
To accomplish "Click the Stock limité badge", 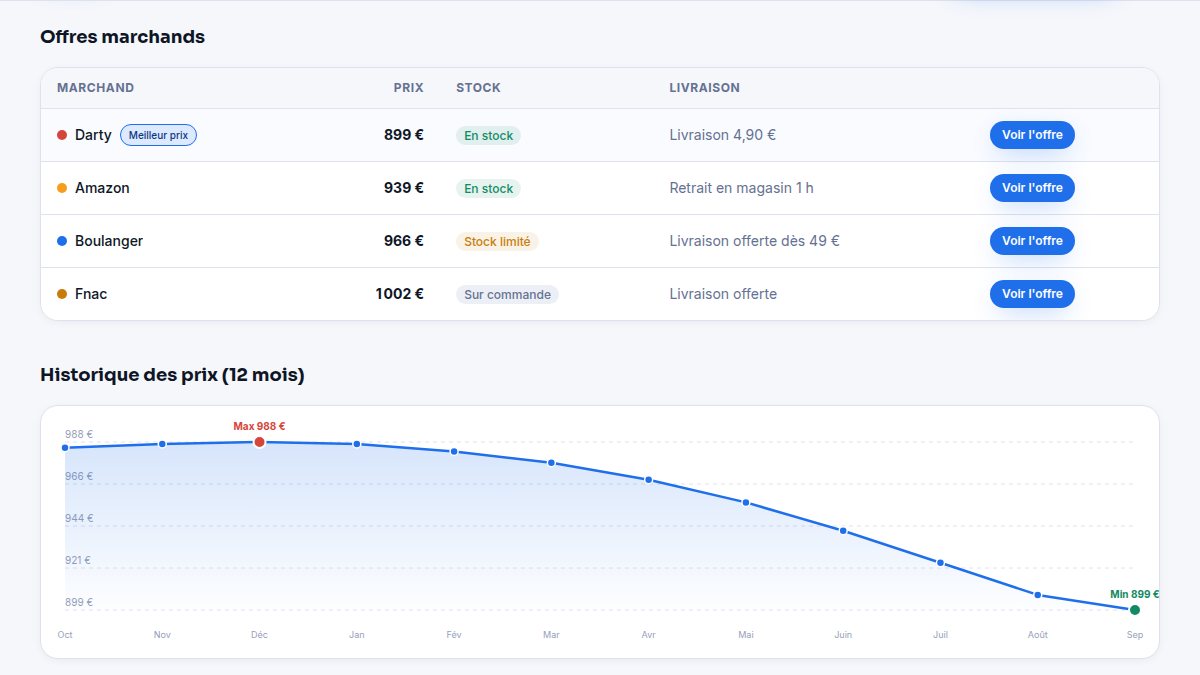I will pos(497,242).
